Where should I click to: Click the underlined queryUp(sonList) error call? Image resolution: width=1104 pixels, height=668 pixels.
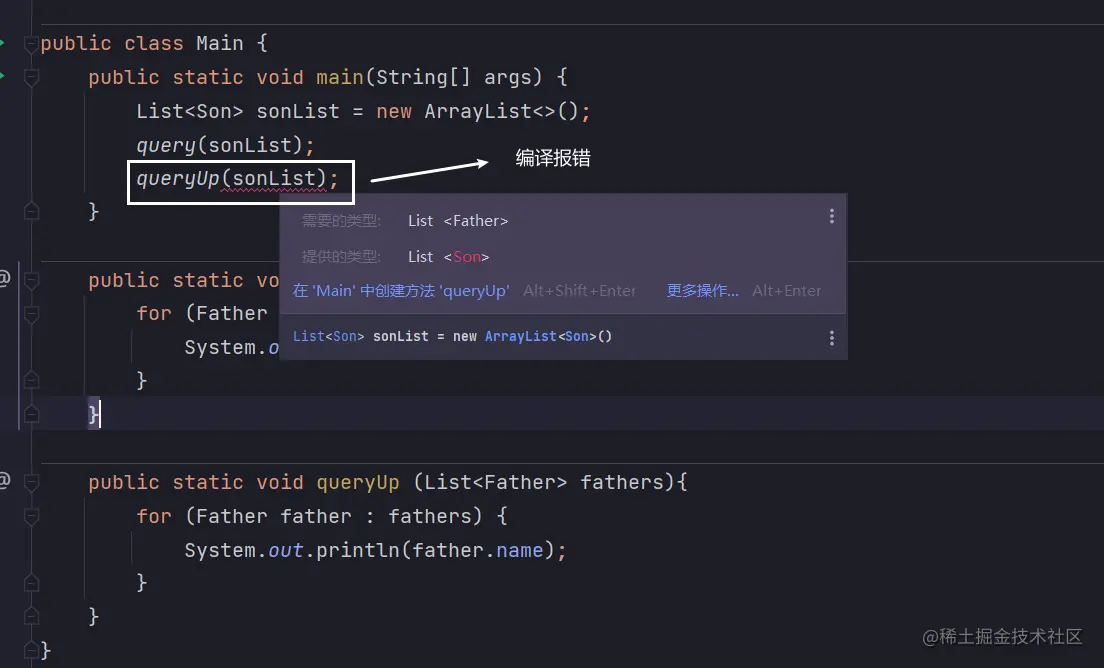232,179
